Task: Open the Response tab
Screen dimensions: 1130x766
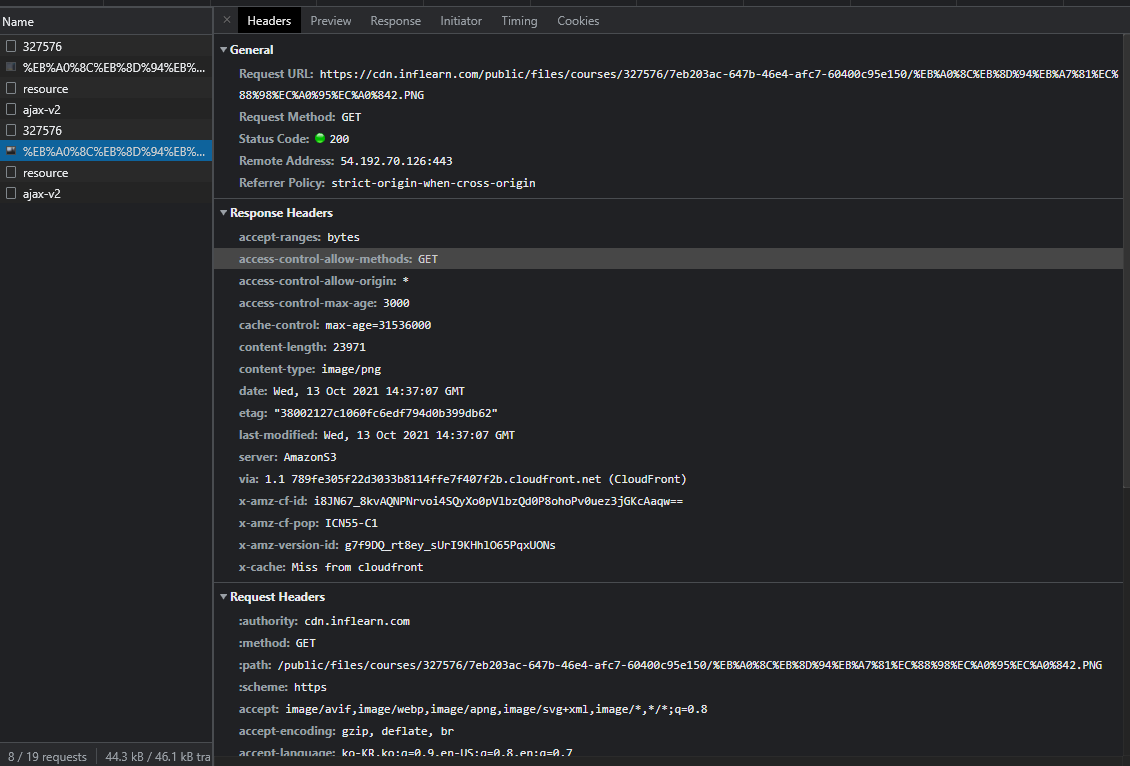Action: click(395, 21)
